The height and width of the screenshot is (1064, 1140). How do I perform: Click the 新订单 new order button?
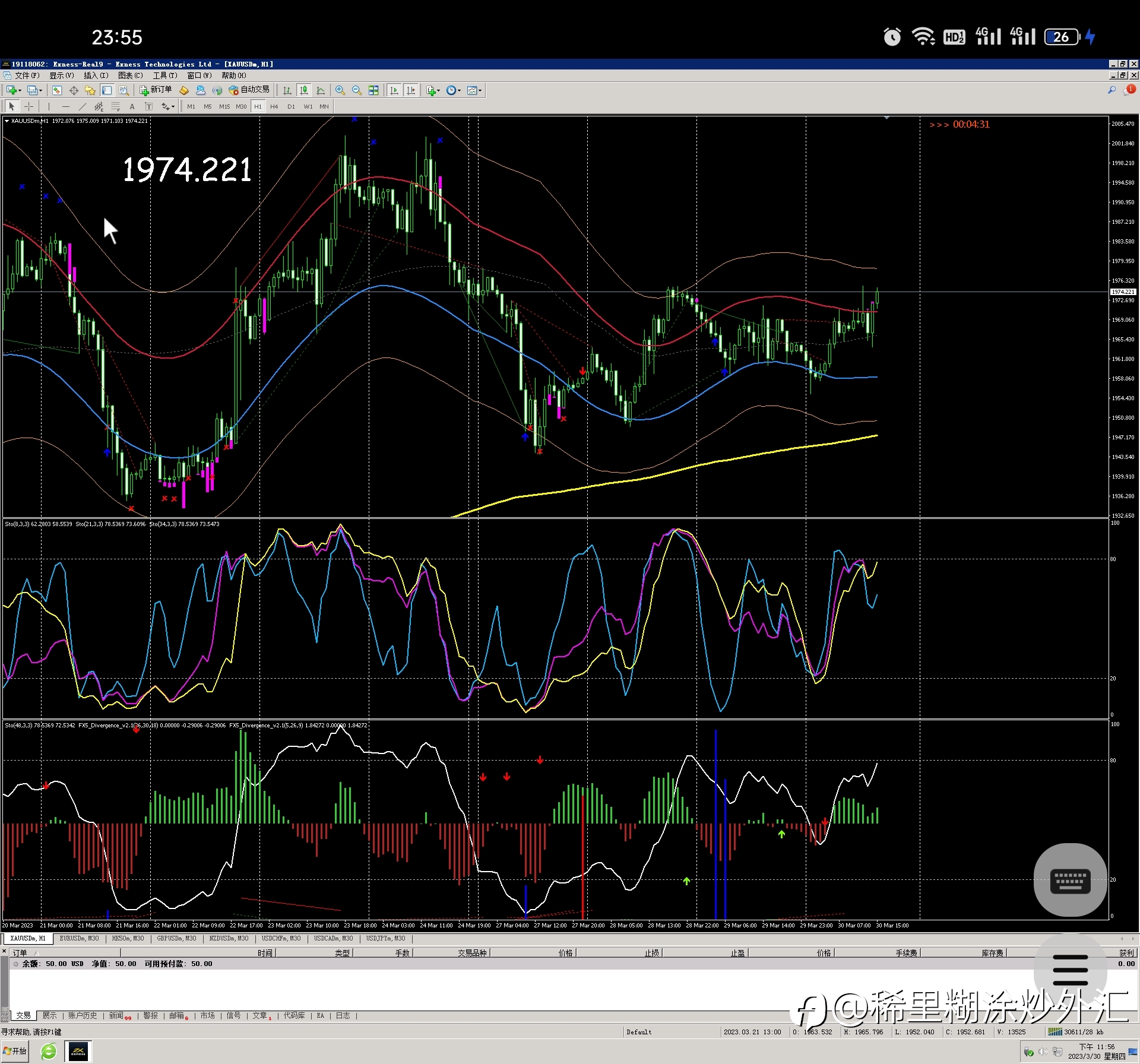[156, 90]
